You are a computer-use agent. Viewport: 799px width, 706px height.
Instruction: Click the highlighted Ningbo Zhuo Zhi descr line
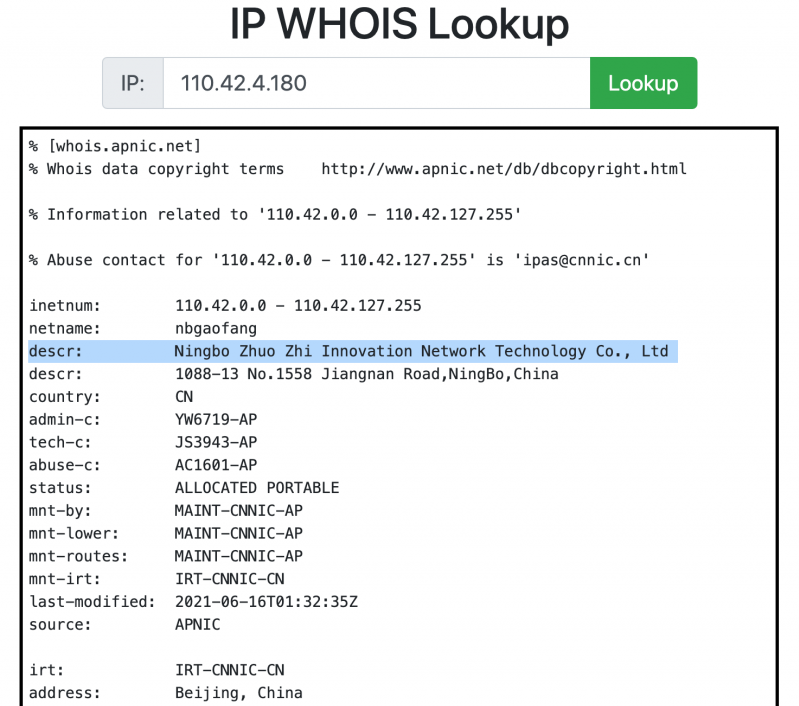point(421,351)
